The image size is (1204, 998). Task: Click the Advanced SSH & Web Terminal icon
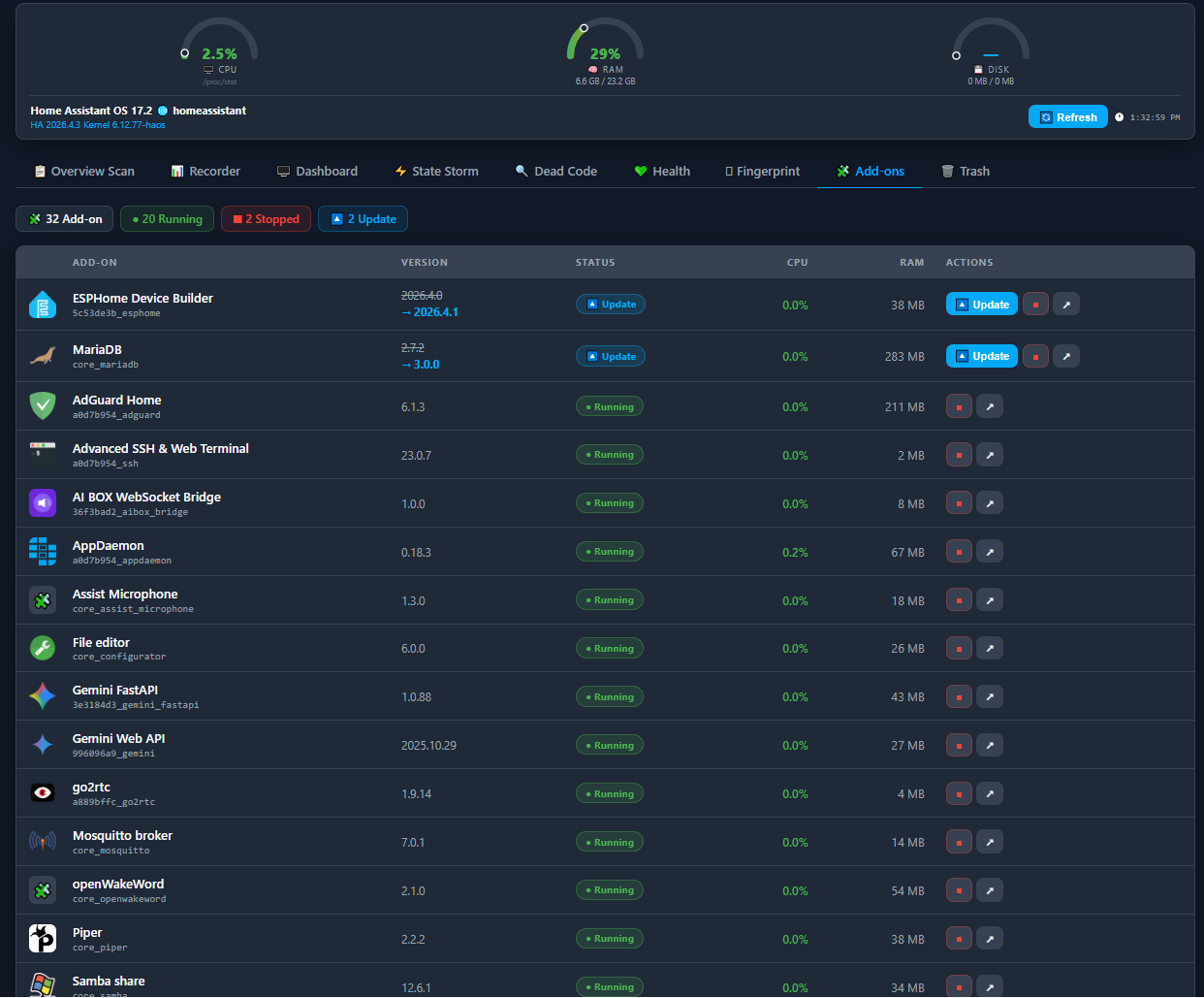[x=43, y=455]
